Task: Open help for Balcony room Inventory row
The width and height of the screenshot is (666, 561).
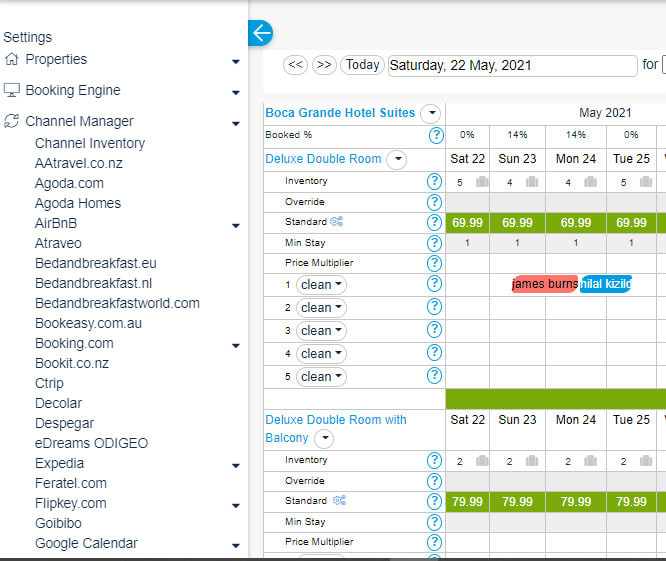Action: point(434,460)
